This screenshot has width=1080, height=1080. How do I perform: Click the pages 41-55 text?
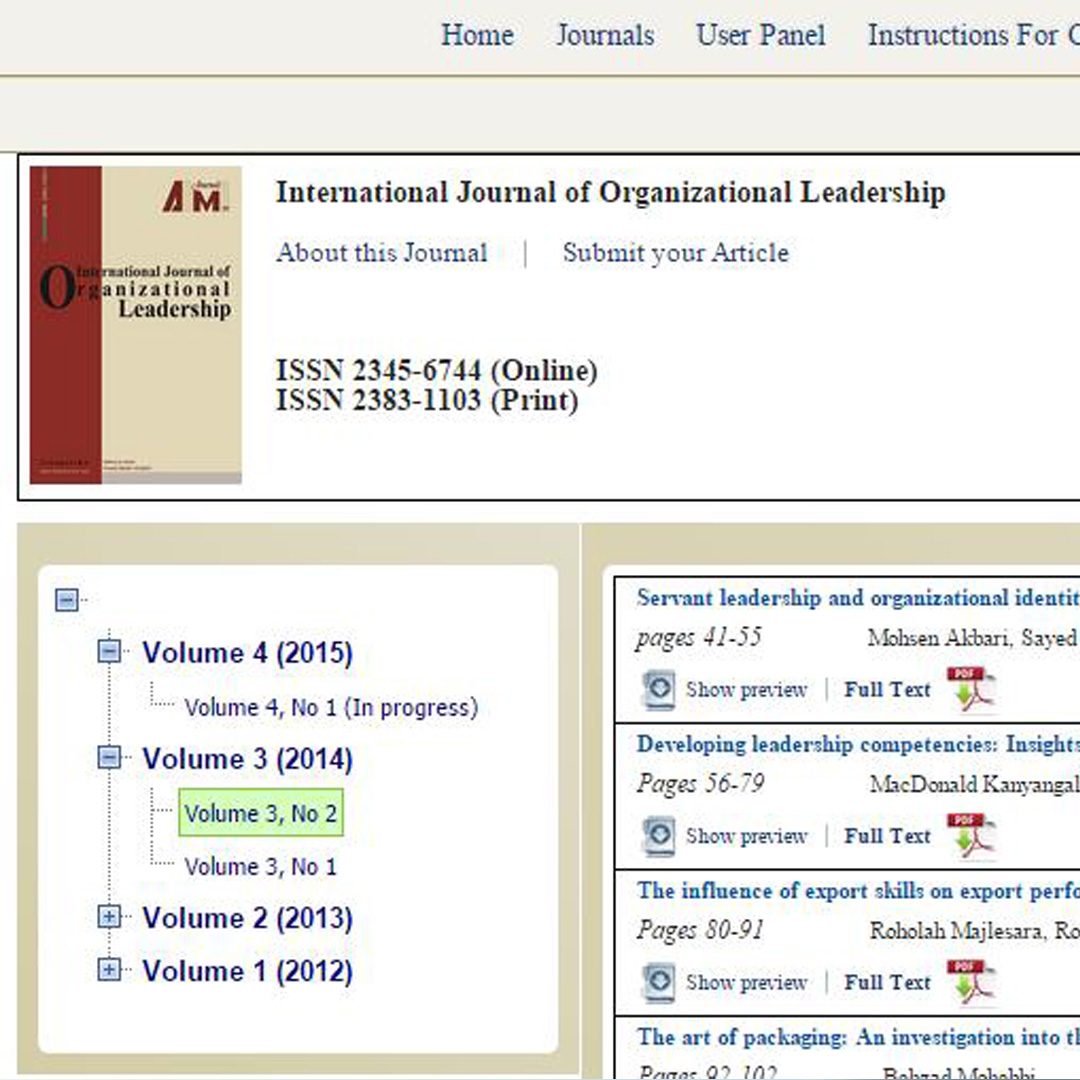coord(699,638)
